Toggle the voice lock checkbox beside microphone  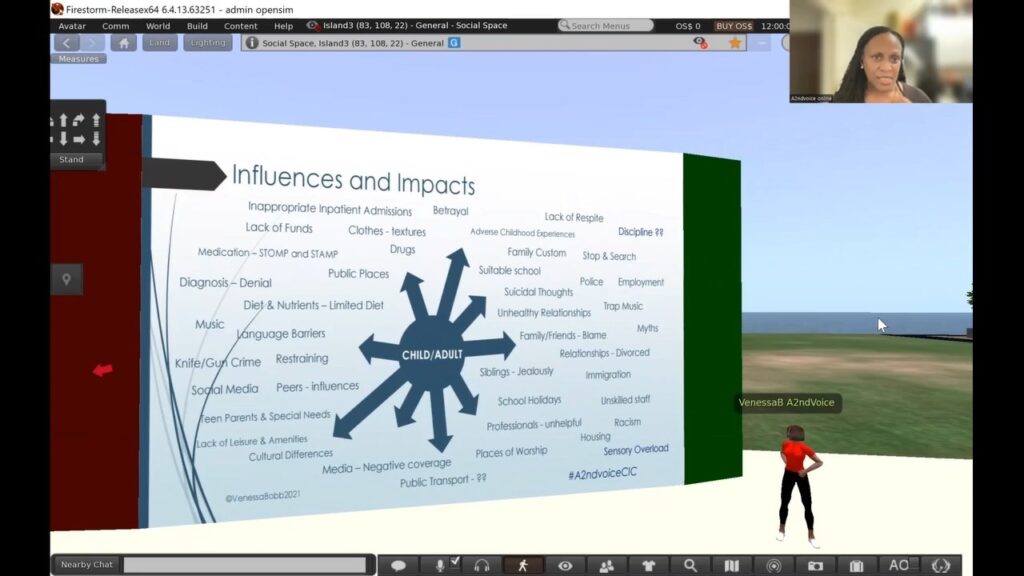455,561
